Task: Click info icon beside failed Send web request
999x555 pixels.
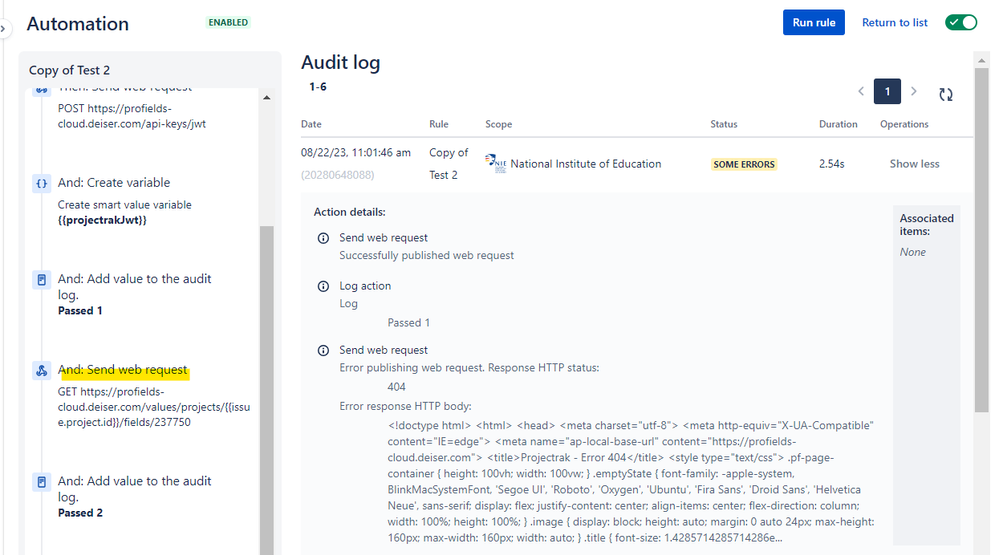Action: coord(323,351)
